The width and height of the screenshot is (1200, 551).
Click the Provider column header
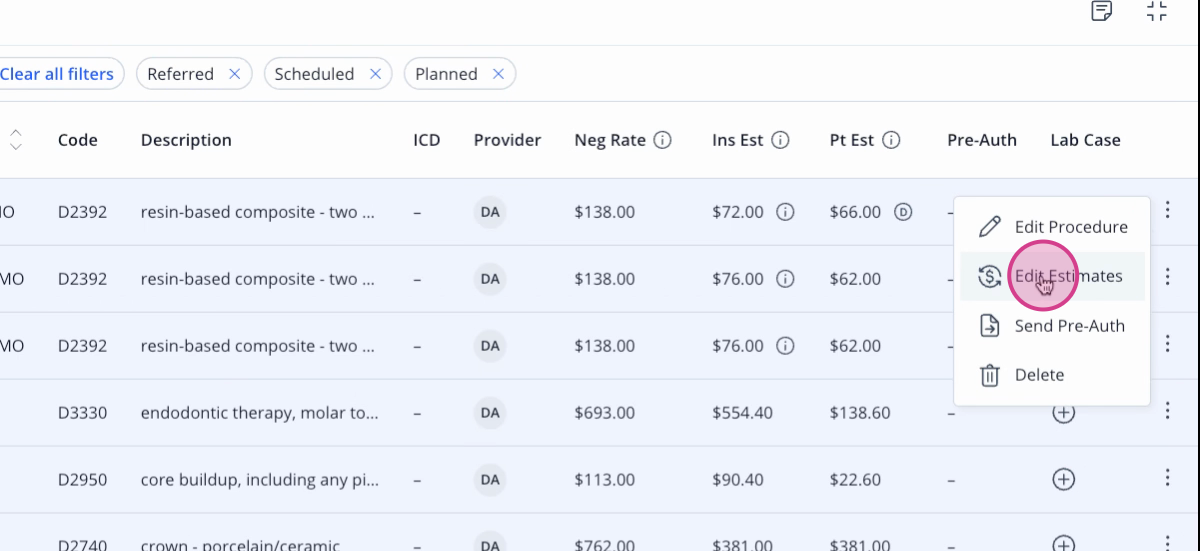(507, 140)
